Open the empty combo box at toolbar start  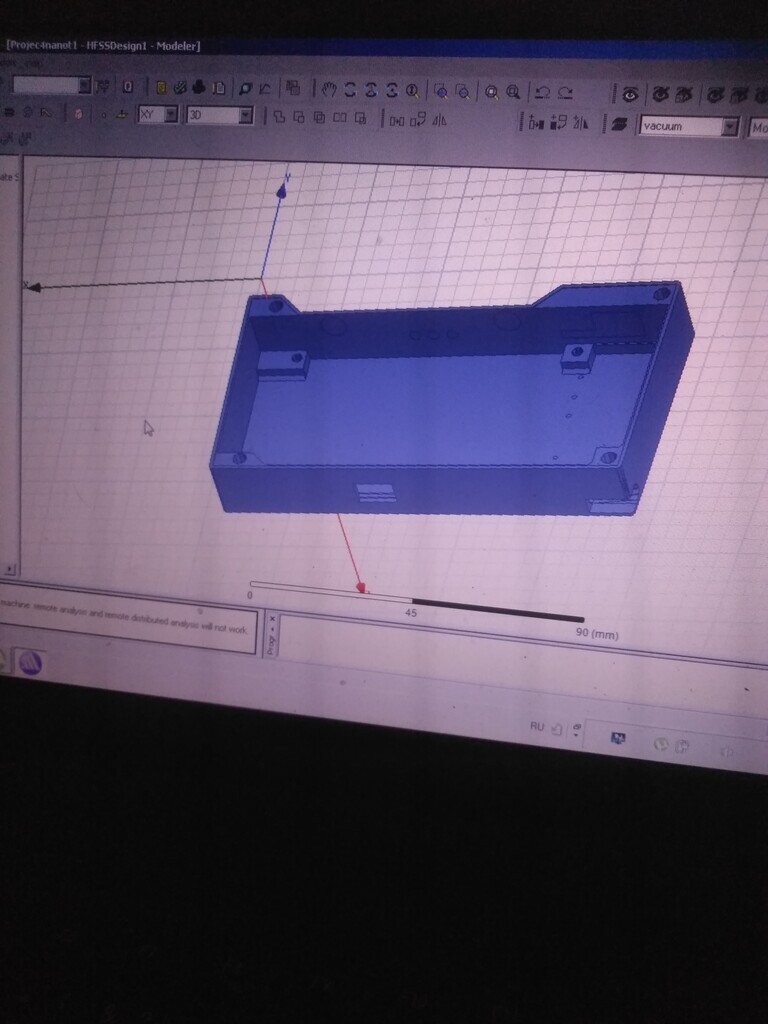pyautogui.click(x=84, y=85)
